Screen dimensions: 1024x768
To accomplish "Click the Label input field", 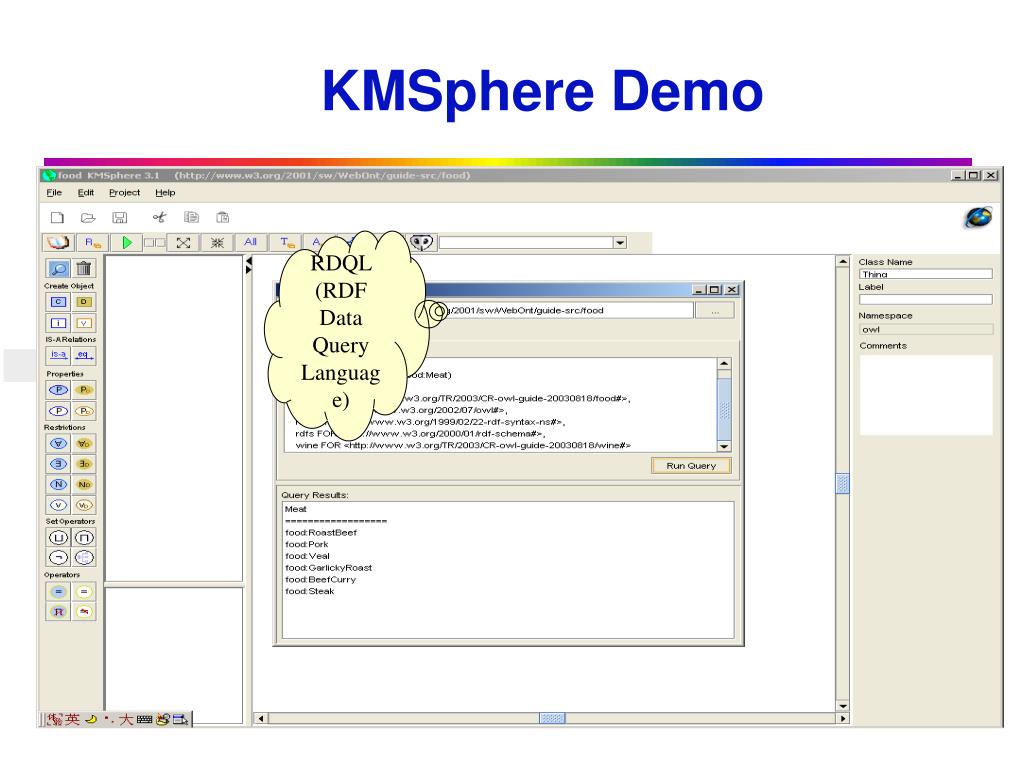I will [925, 299].
